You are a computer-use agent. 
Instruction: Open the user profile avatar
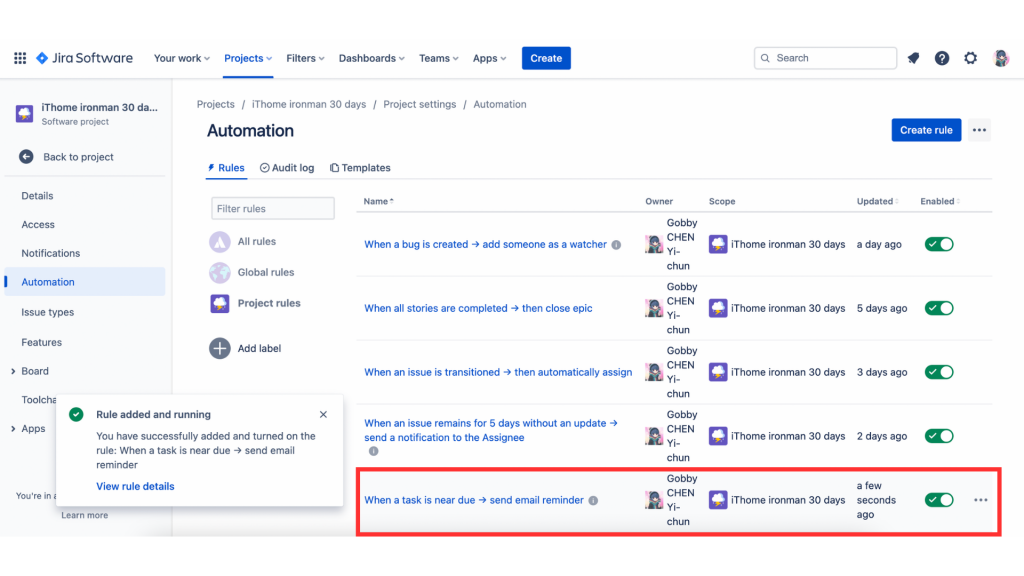(1000, 58)
